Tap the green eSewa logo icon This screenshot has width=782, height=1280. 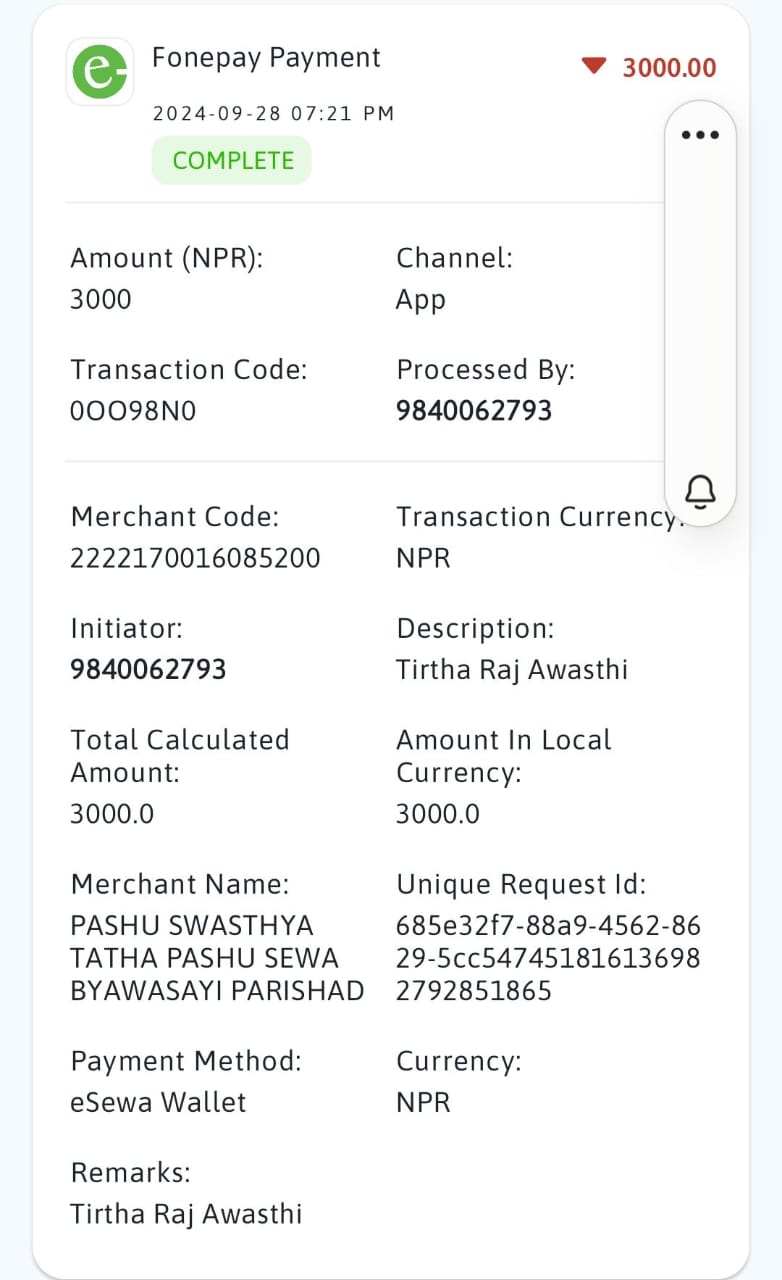point(100,72)
